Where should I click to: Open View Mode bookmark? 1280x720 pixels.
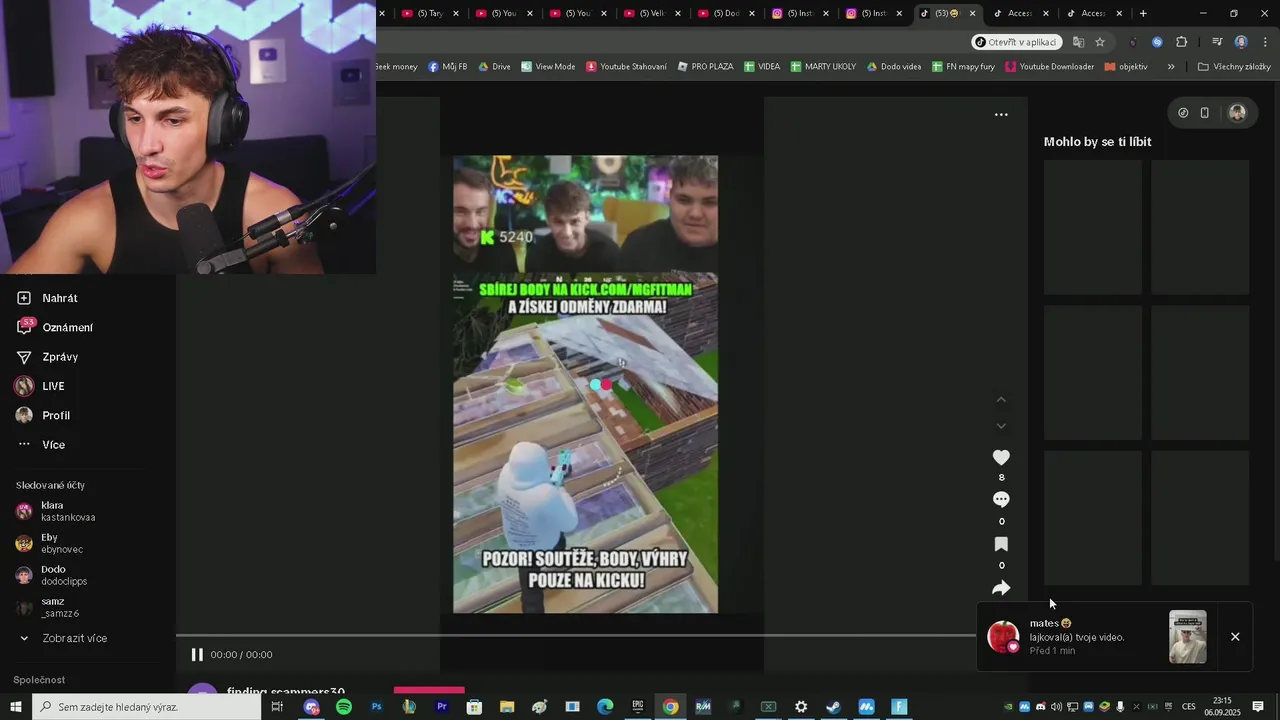548,67
